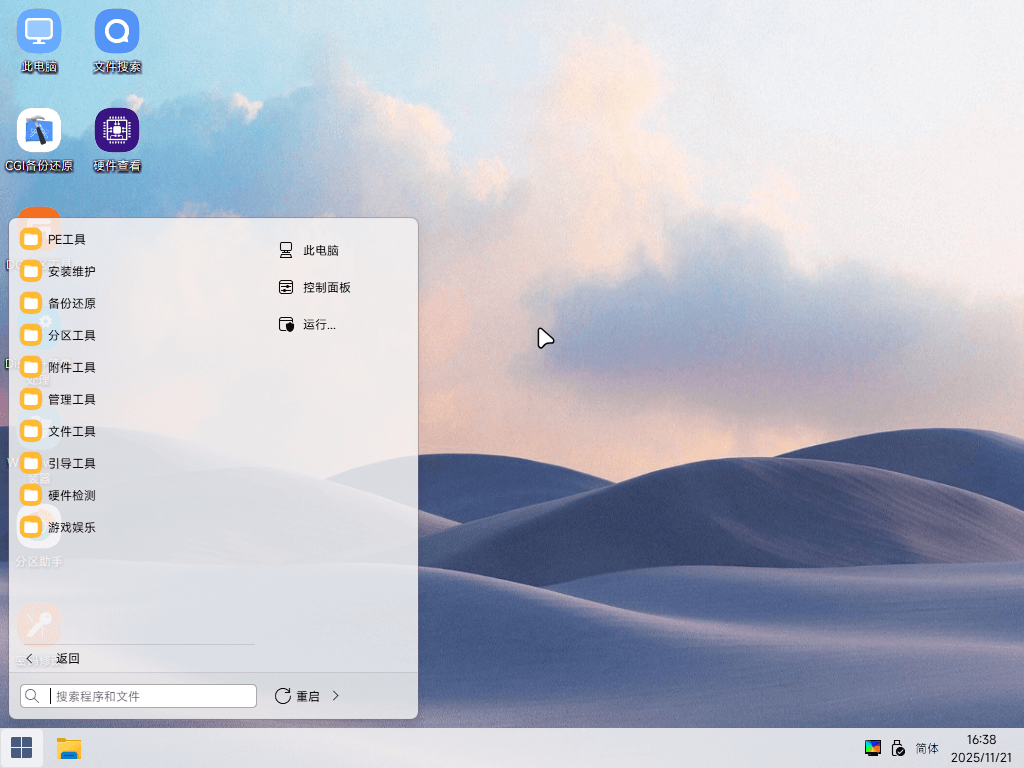The height and width of the screenshot is (768, 1024).
Task: Click the Start button on taskbar
Action: coord(22,748)
